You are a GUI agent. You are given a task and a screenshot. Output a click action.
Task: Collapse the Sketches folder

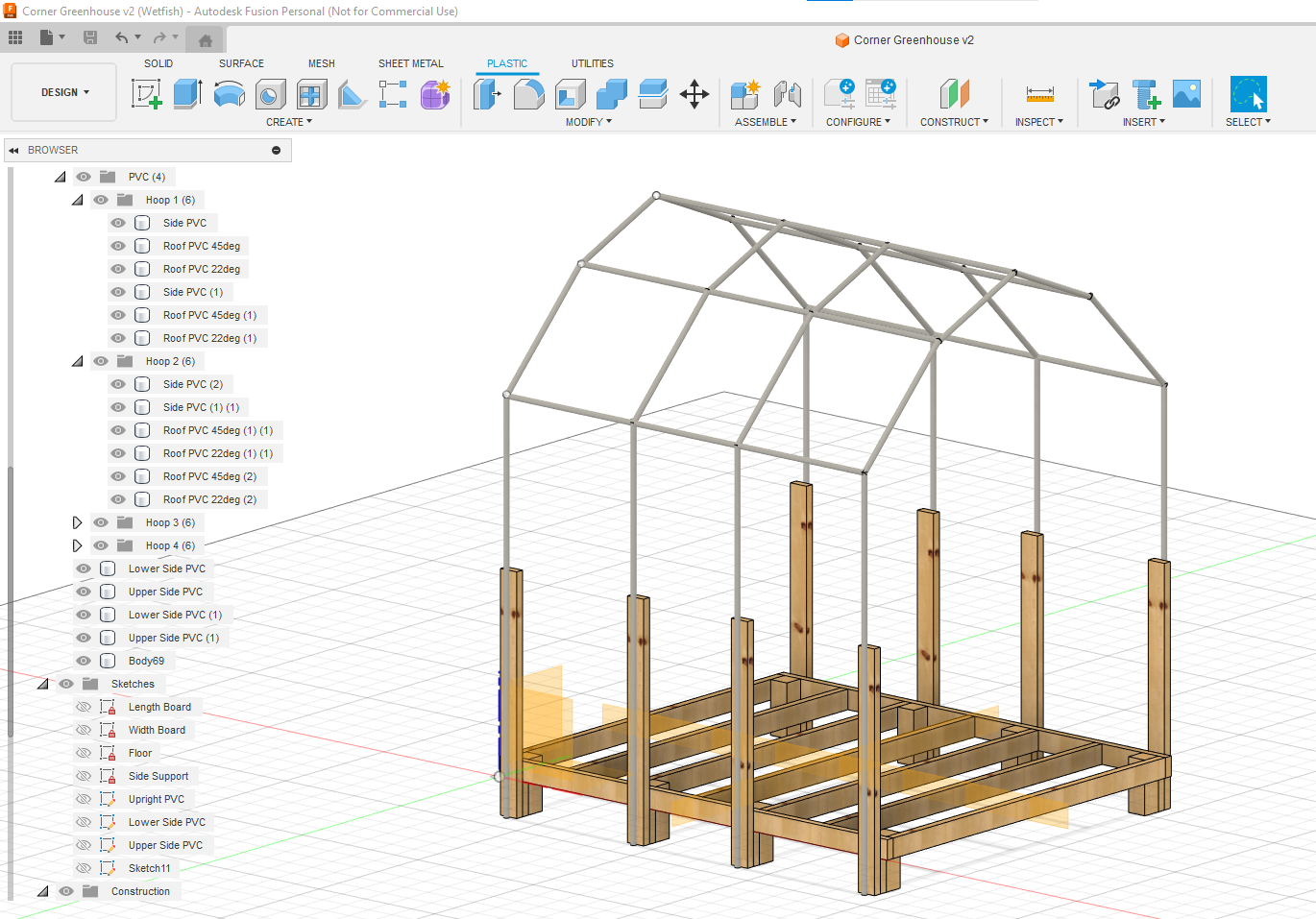click(x=43, y=684)
